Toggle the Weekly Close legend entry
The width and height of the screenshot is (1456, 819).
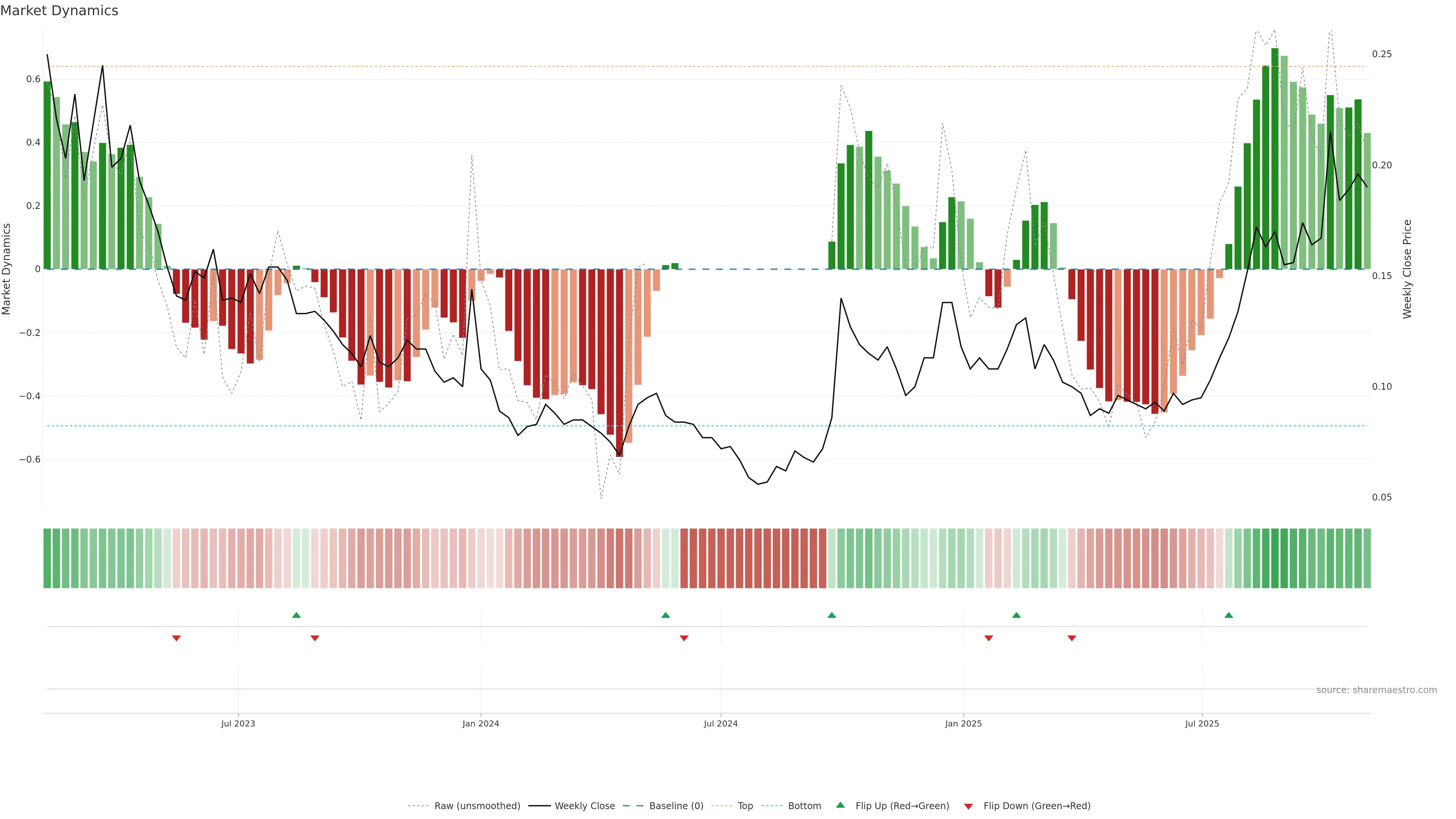584,806
